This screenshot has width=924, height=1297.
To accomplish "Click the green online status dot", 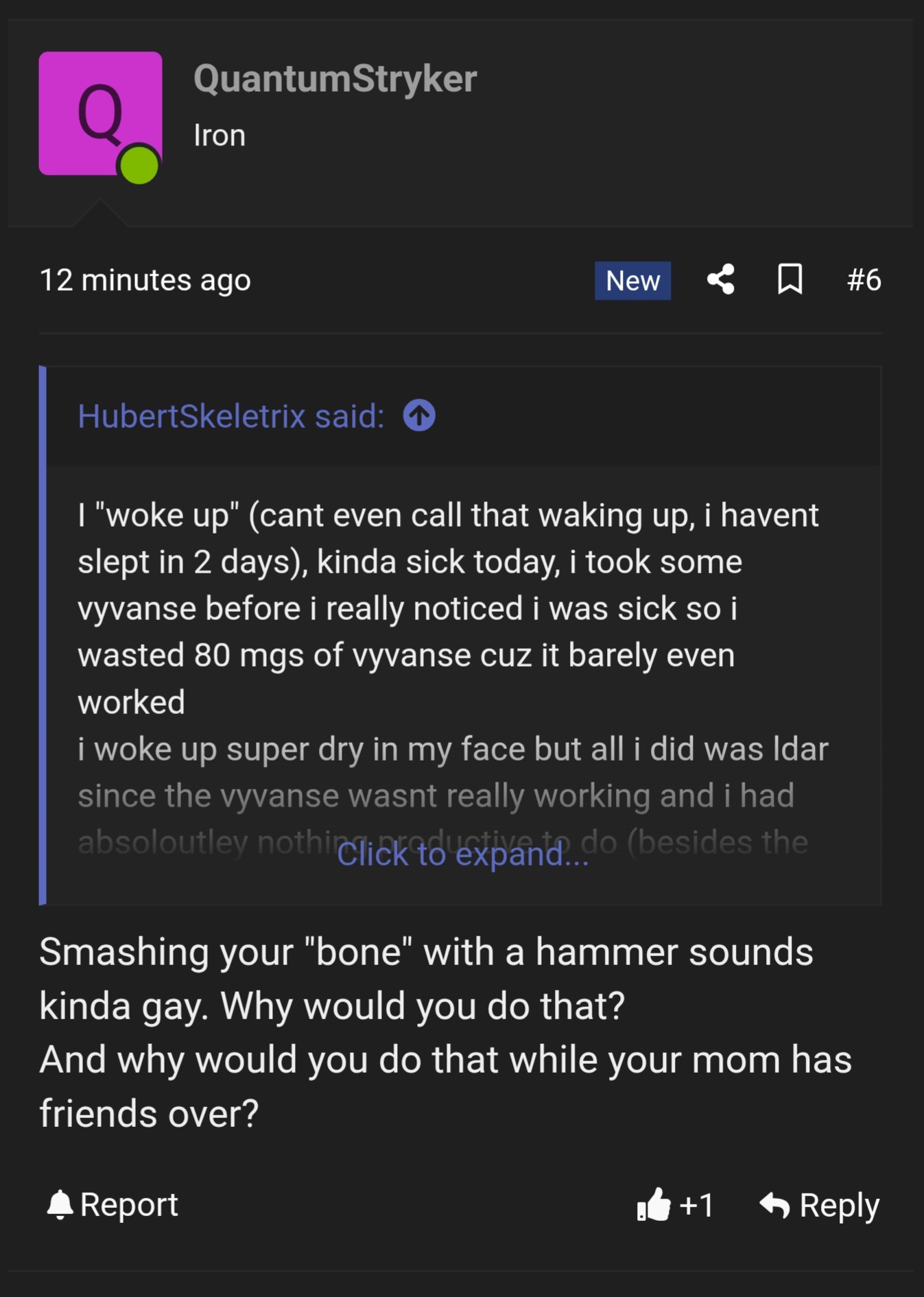I will [x=139, y=165].
